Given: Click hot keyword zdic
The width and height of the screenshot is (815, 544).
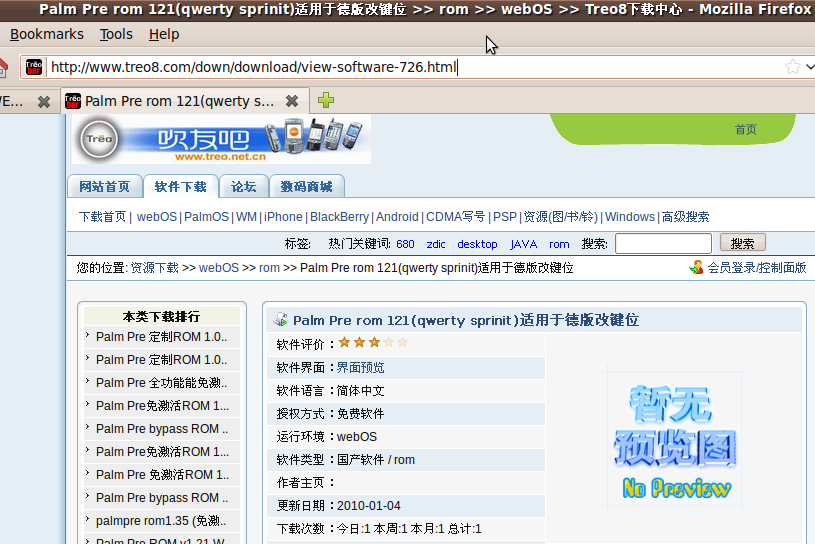Looking at the screenshot, I should (436, 244).
